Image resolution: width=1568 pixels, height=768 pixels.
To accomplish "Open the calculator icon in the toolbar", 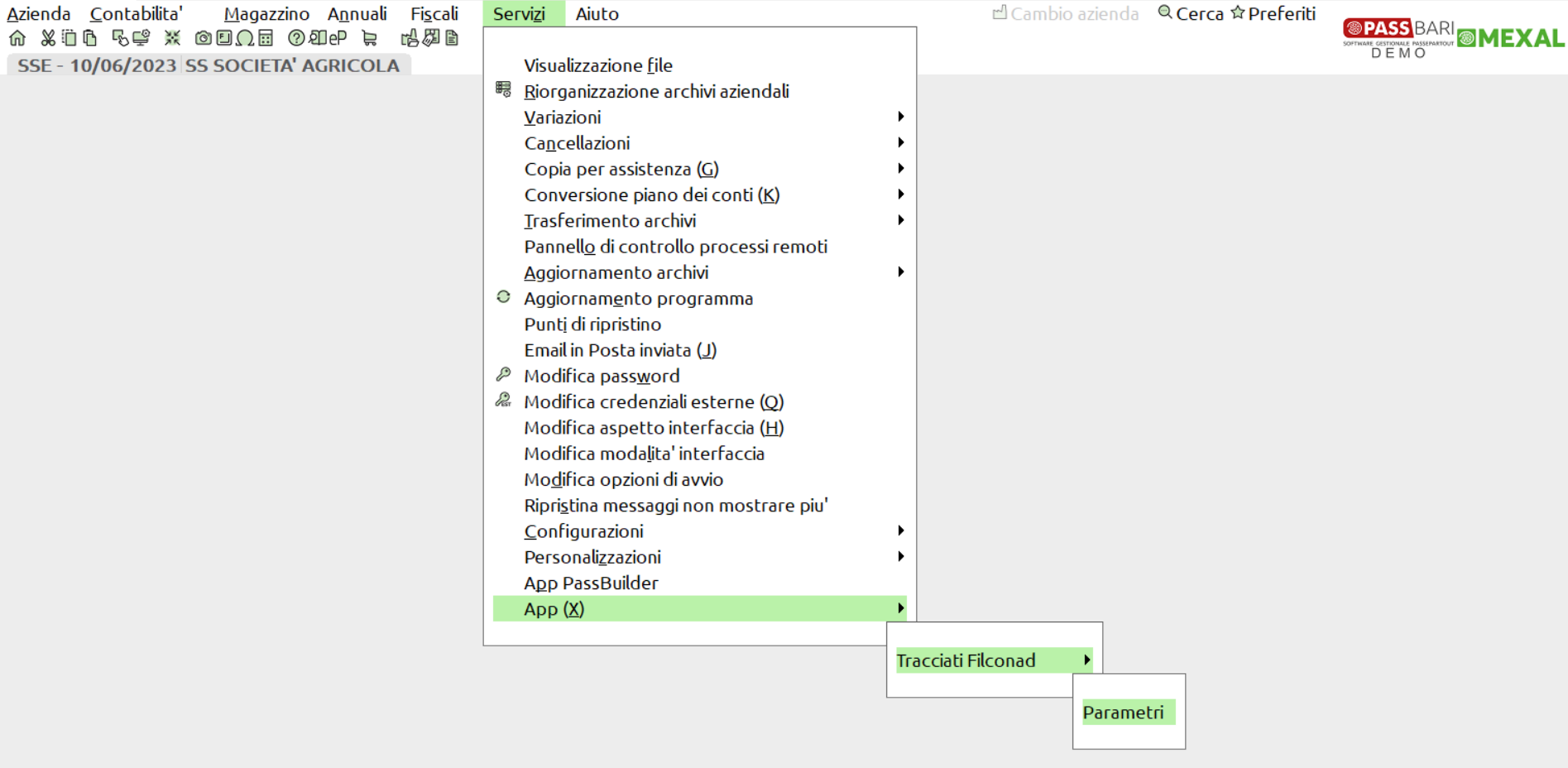I will (x=266, y=38).
